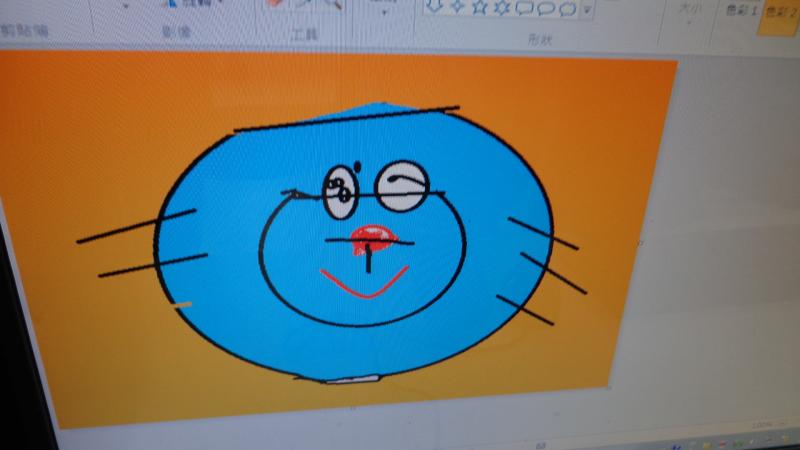The width and height of the screenshot is (800, 450).
Task: Open the brushes dropdown arrow
Action: (x=384, y=11)
